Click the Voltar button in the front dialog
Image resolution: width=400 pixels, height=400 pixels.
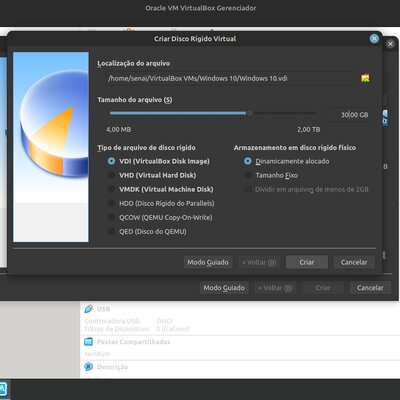tap(259, 262)
